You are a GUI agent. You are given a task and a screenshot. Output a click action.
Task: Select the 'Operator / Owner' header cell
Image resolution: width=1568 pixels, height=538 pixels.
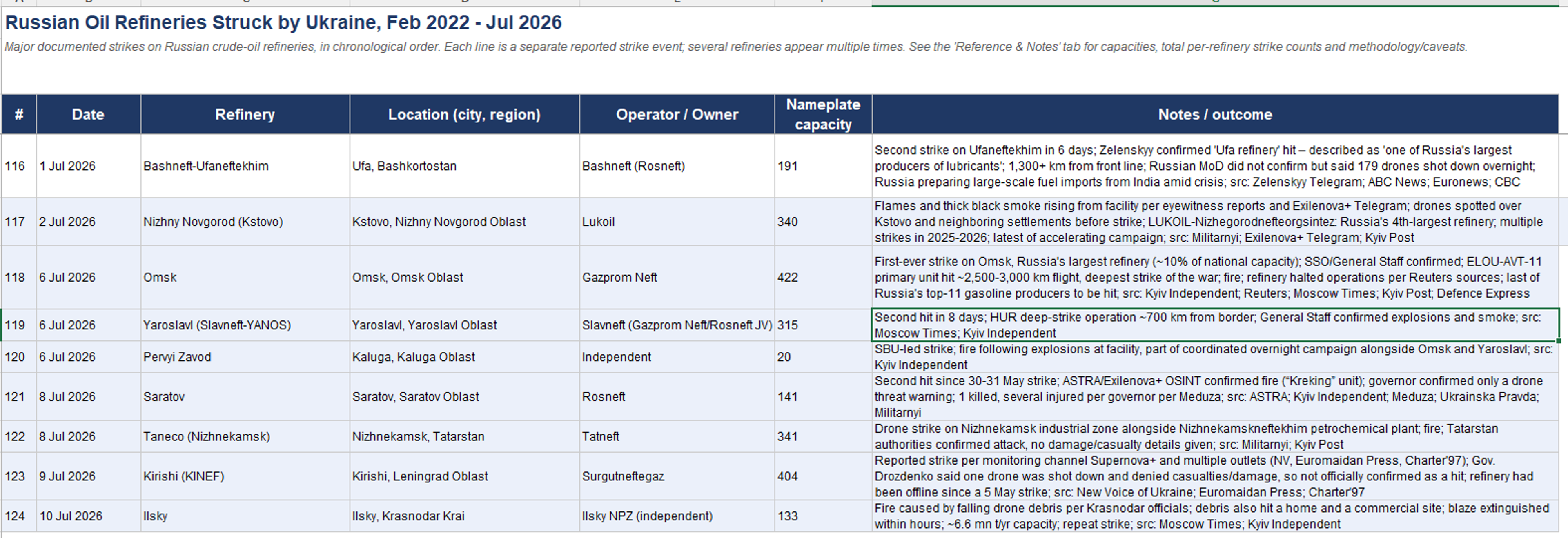(677, 114)
